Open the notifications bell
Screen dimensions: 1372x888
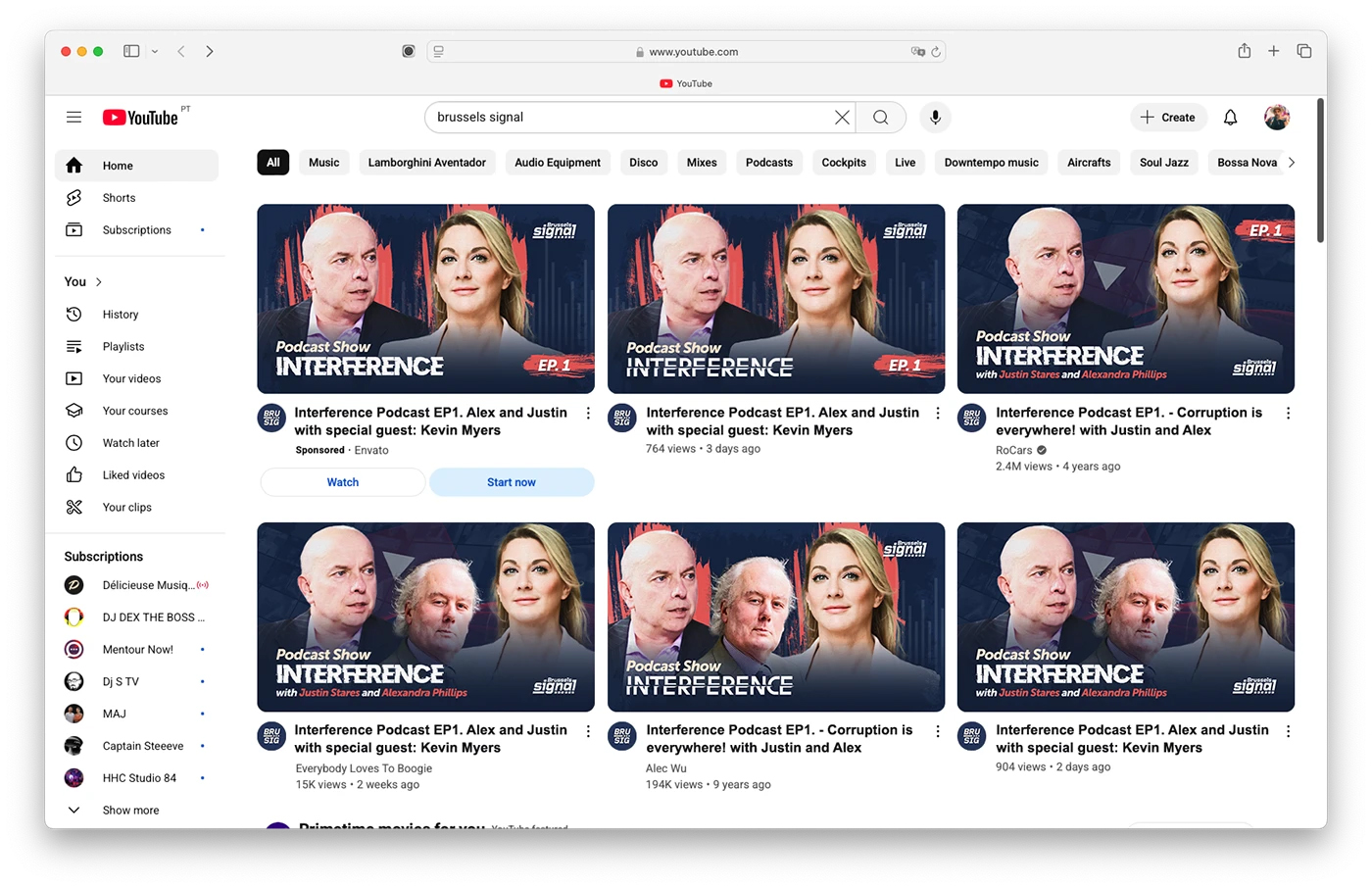pos(1230,118)
